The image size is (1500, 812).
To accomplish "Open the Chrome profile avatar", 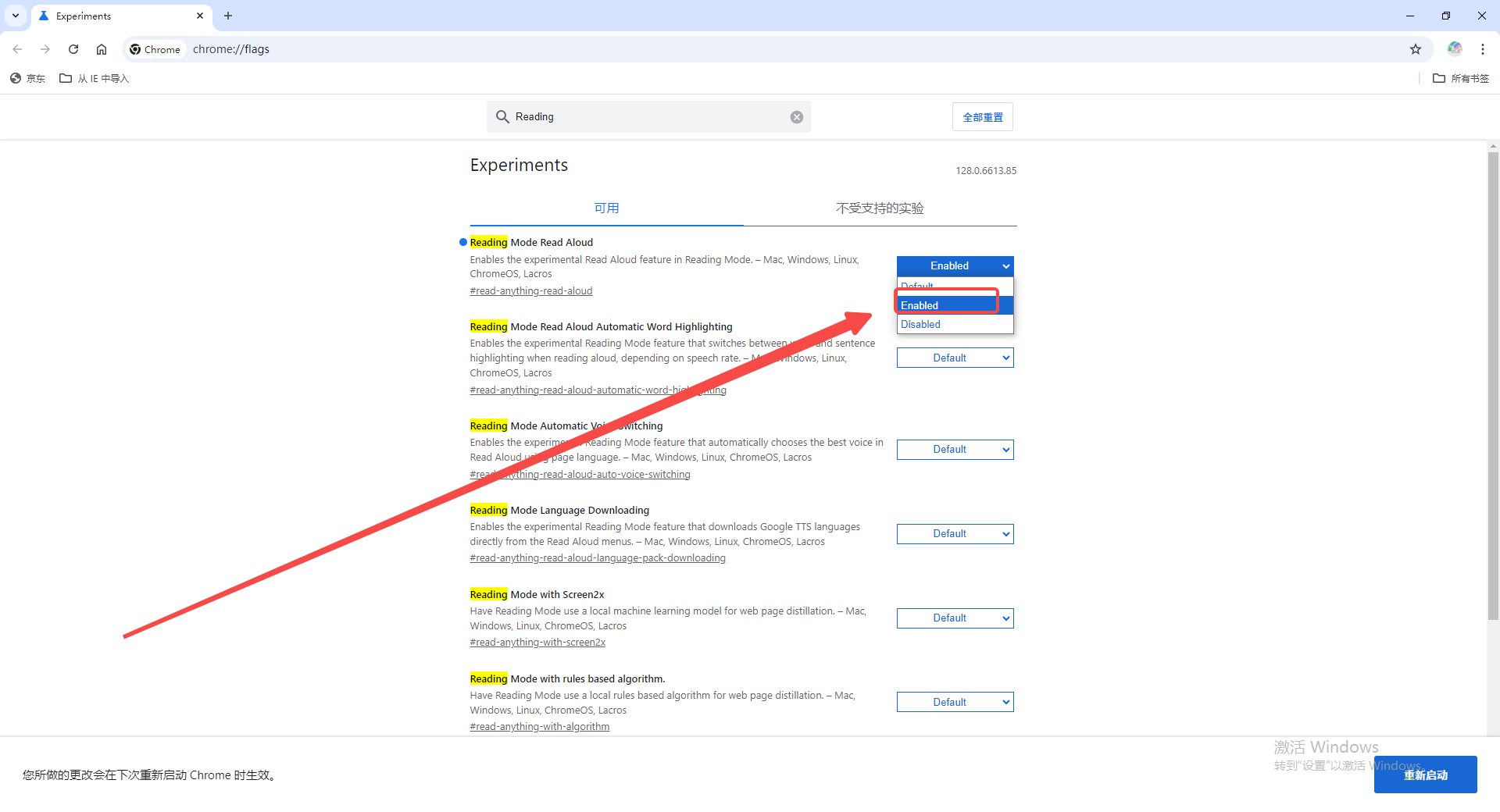I will (1455, 49).
